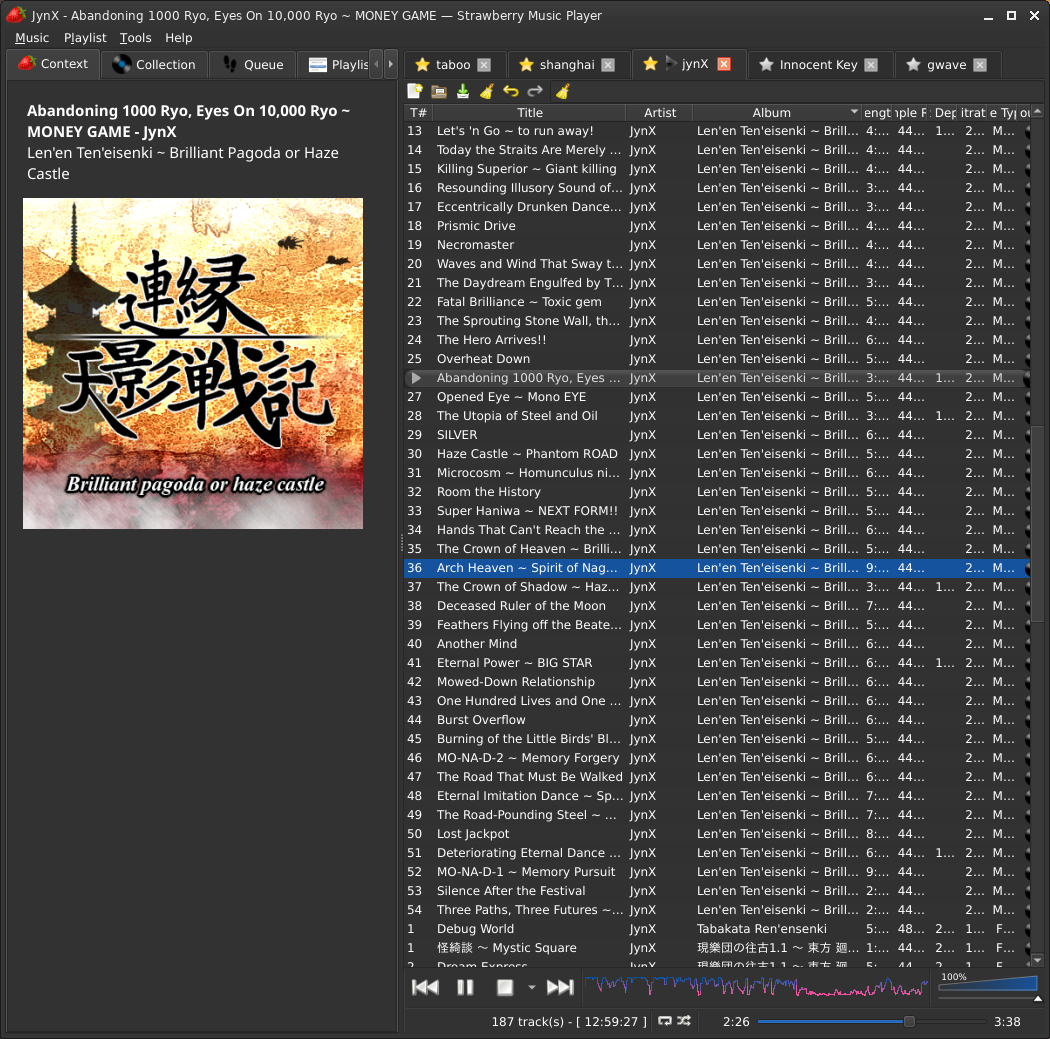
Task: Skip to the previous track
Action: pos(425,987)
